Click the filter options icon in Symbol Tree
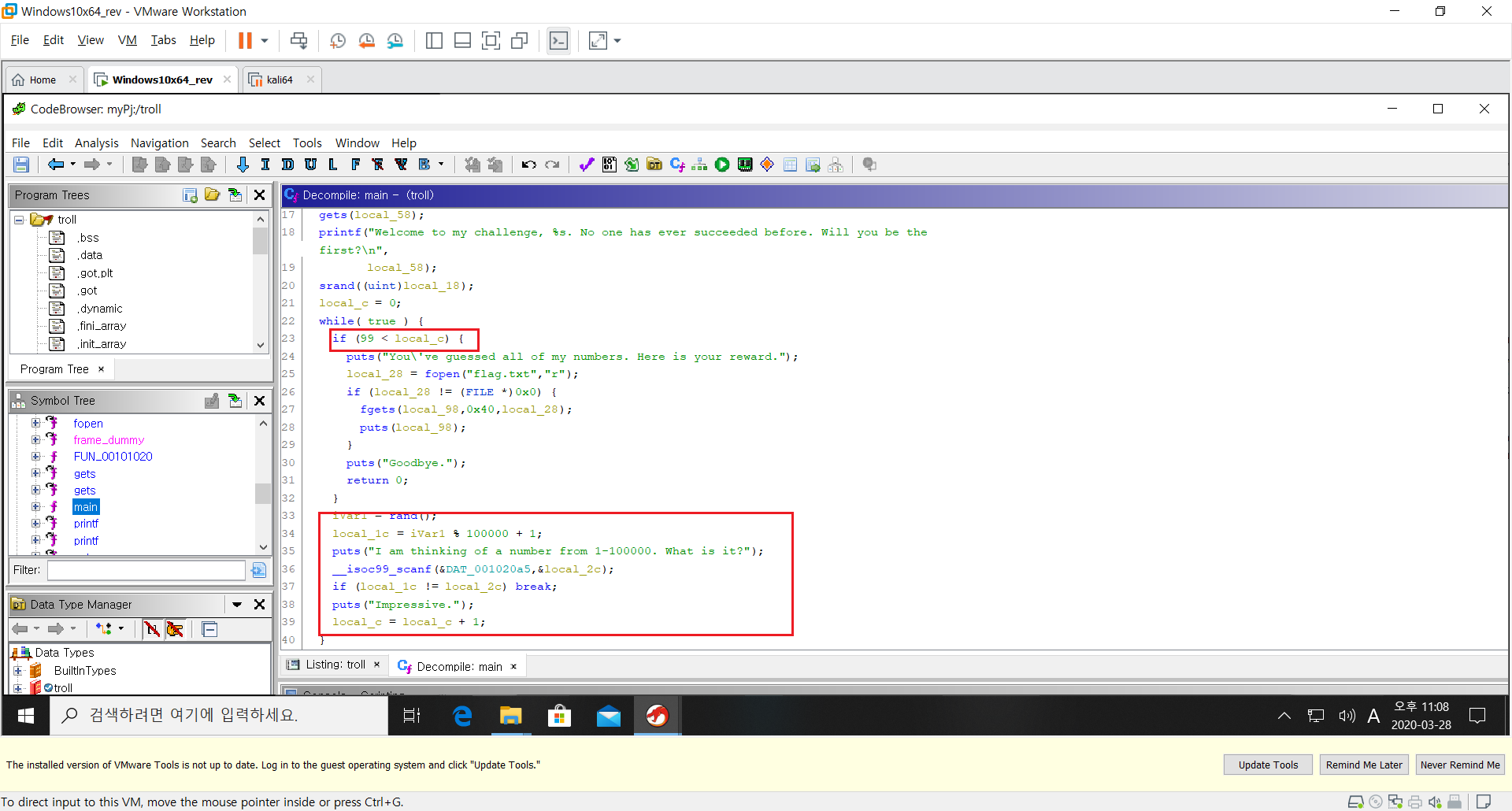This screenshot has width=1512, height=811. (x=258, y=570)
